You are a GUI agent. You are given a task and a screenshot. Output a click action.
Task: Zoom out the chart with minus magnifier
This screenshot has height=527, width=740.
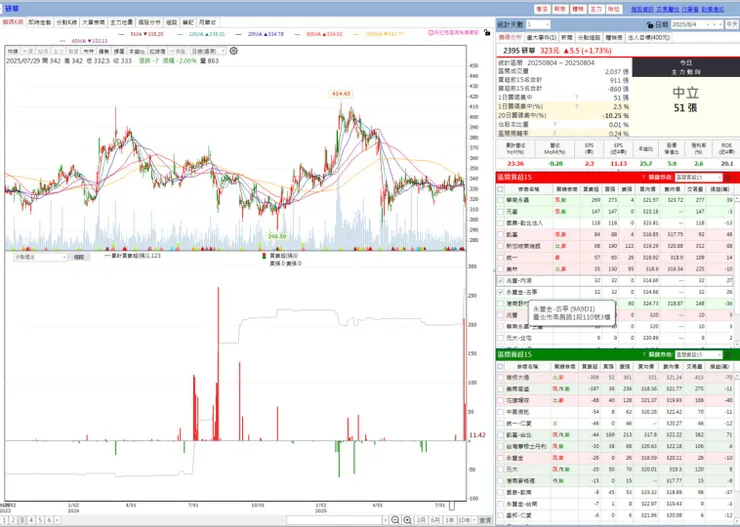click(x=395, y=520)
